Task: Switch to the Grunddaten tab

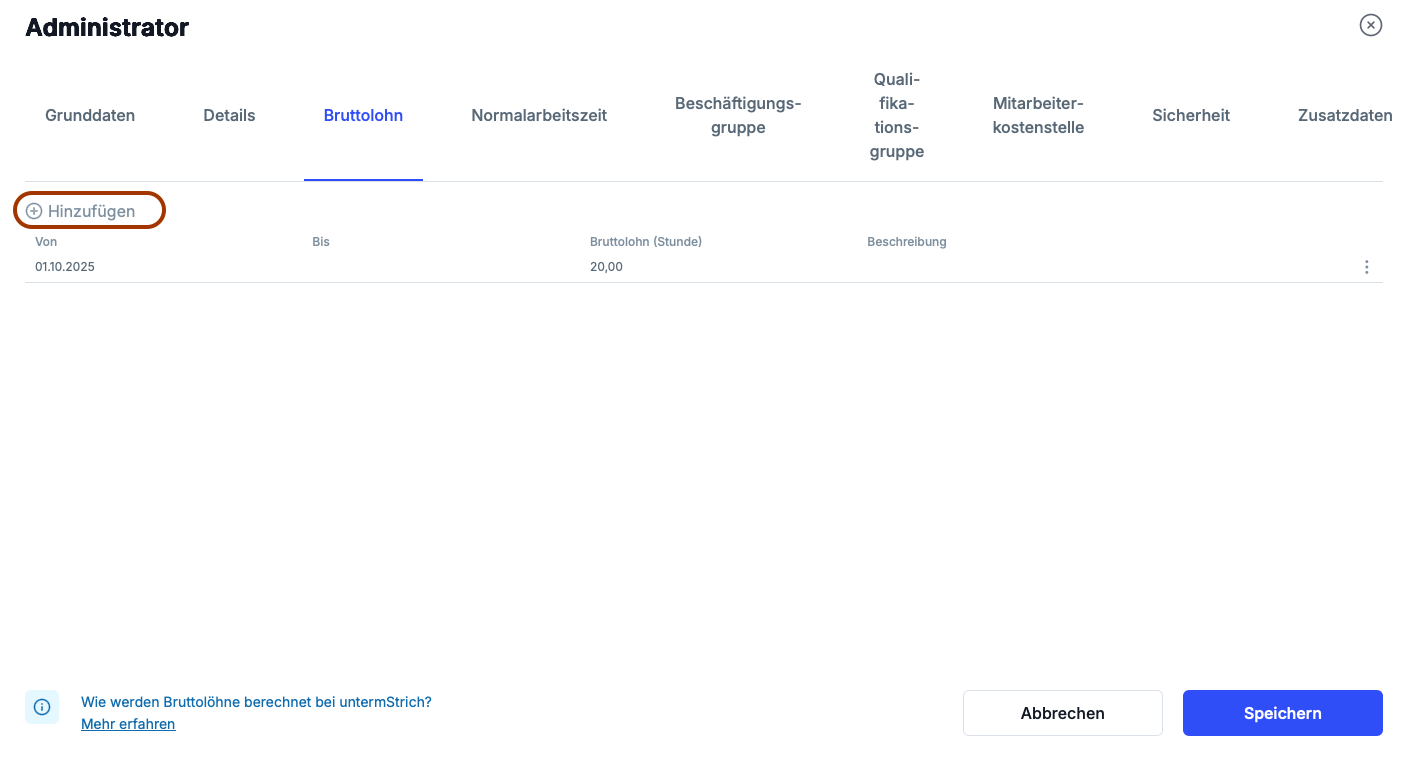Action: click(x=90, y=115)
